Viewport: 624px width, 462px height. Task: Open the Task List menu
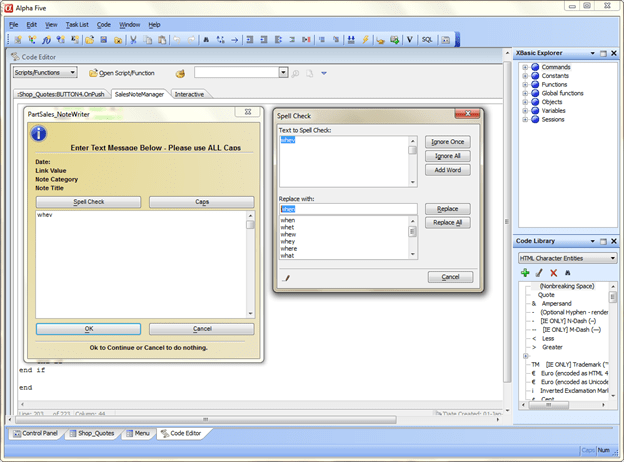point(77,24)
